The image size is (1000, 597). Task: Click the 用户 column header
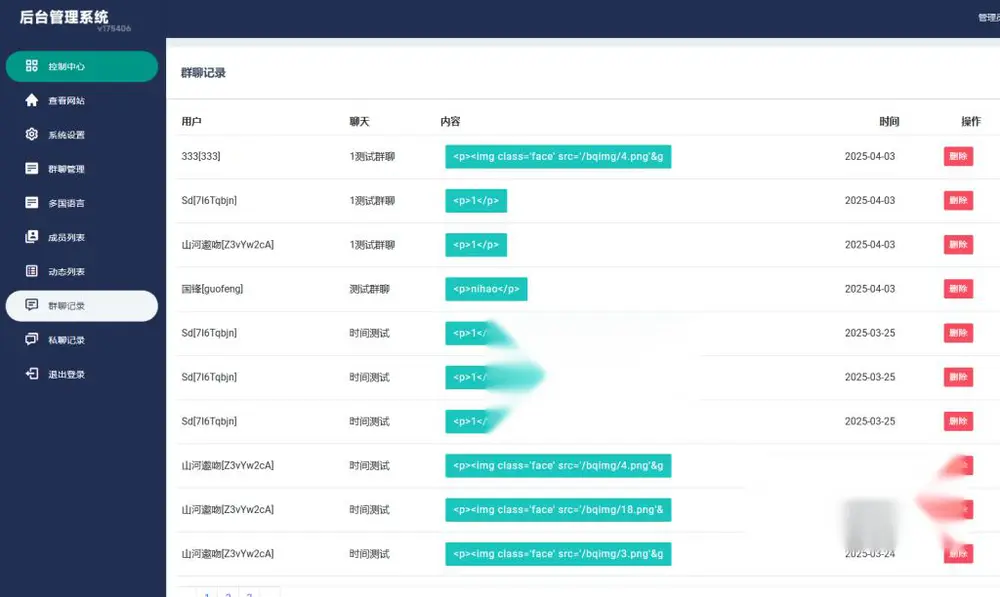click(191, 121)
